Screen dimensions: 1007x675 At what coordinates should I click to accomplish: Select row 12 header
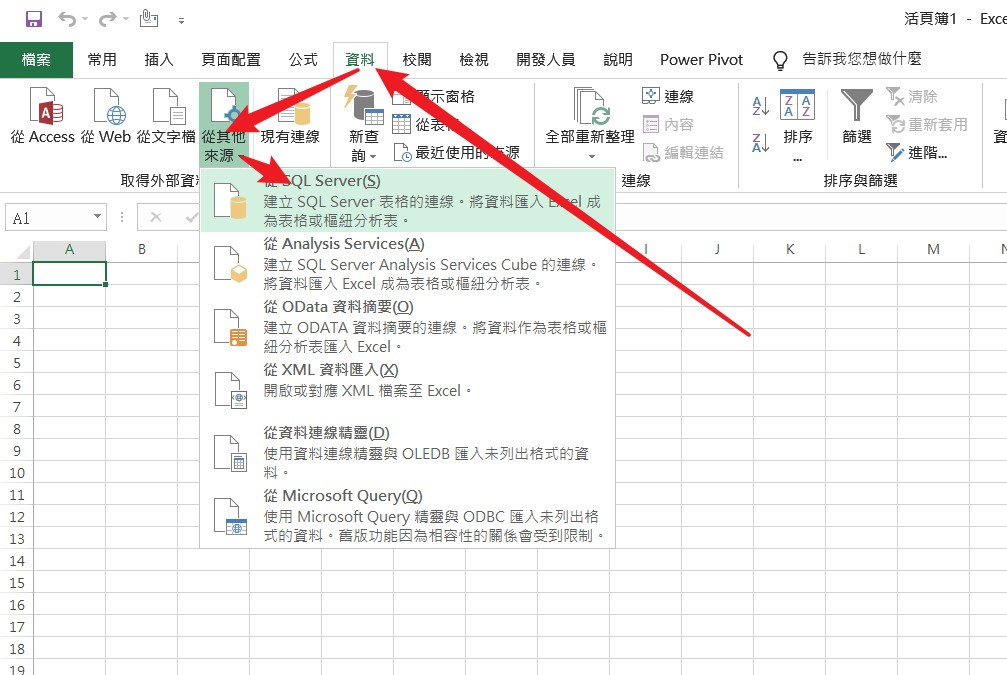[17, 517]
